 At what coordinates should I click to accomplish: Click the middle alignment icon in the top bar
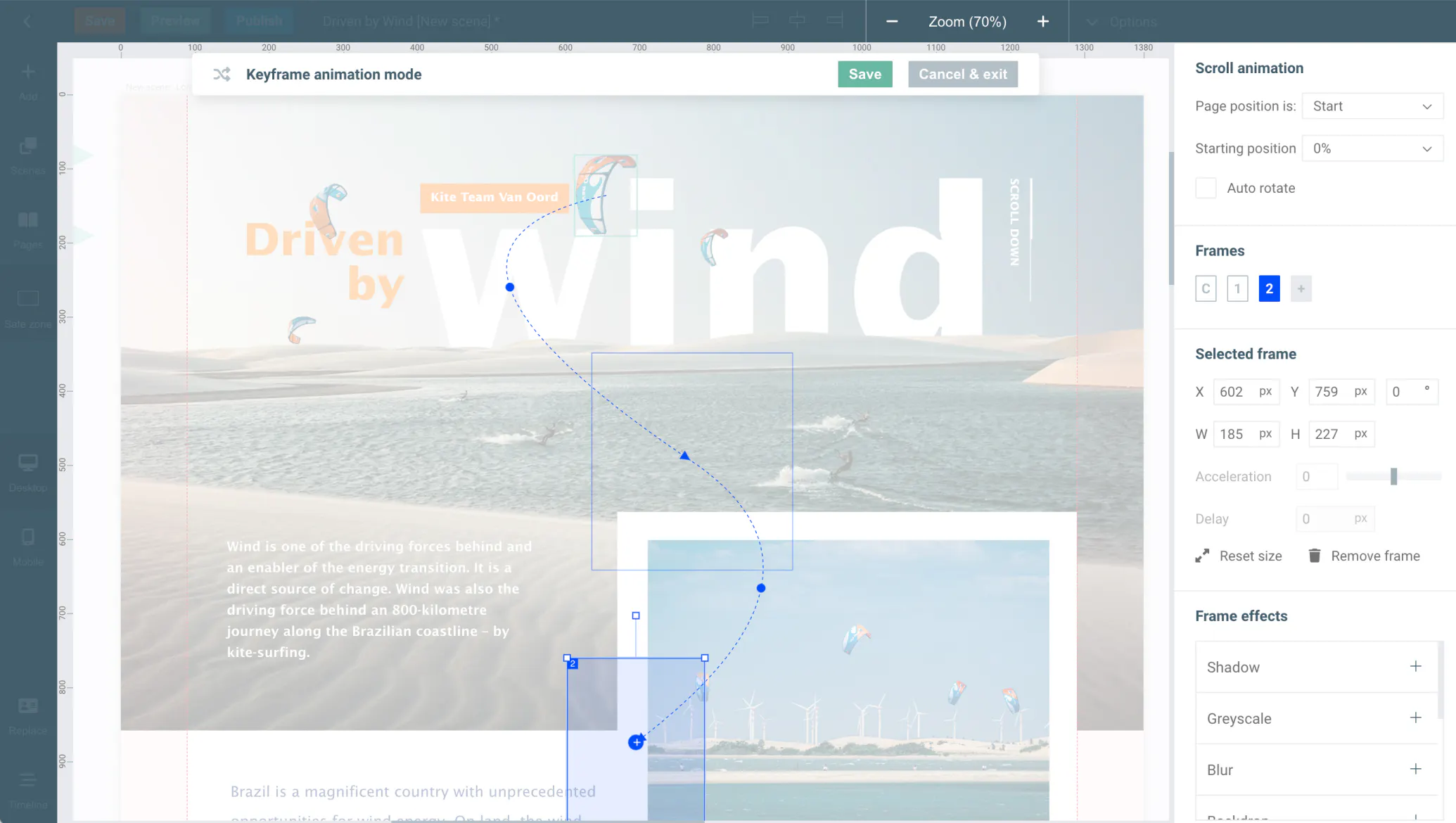tap(797, 21)
